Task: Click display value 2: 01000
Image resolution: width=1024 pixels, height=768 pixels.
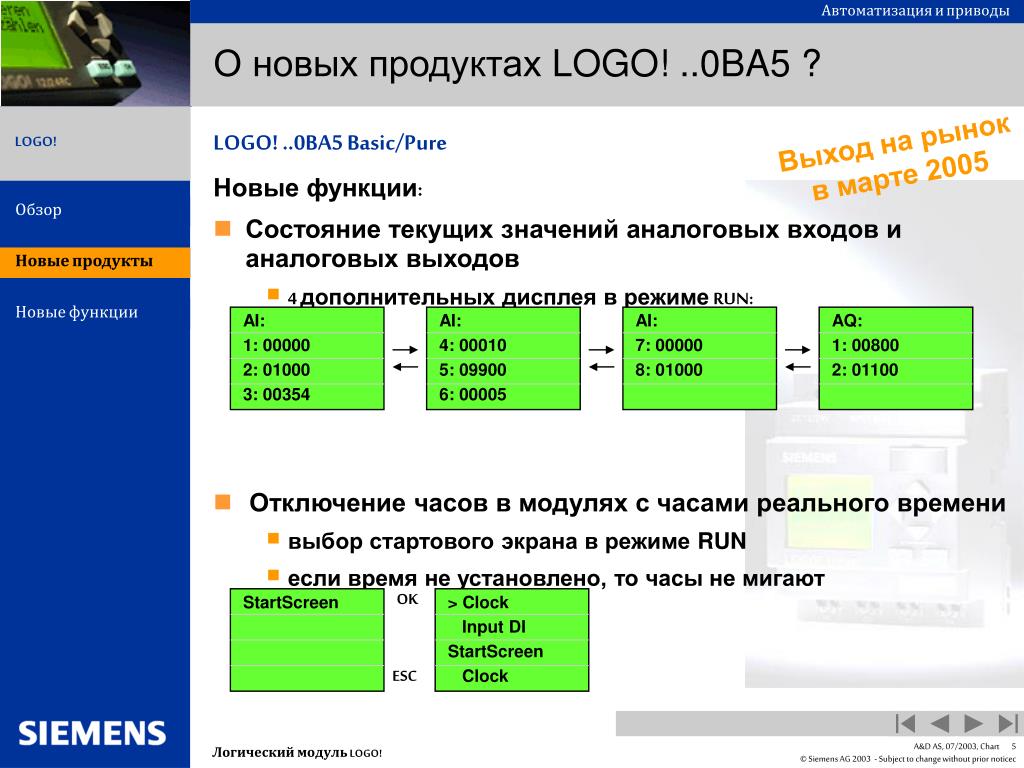Action: [276, 370]
